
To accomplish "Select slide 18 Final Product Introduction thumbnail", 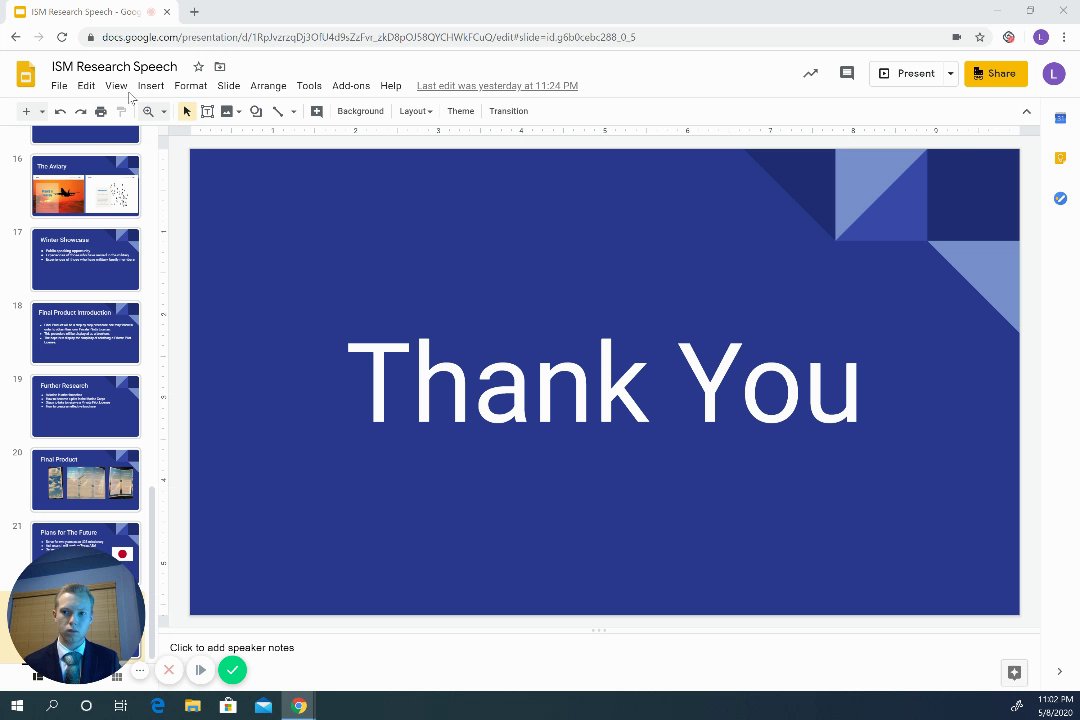I will pos(85,333).
